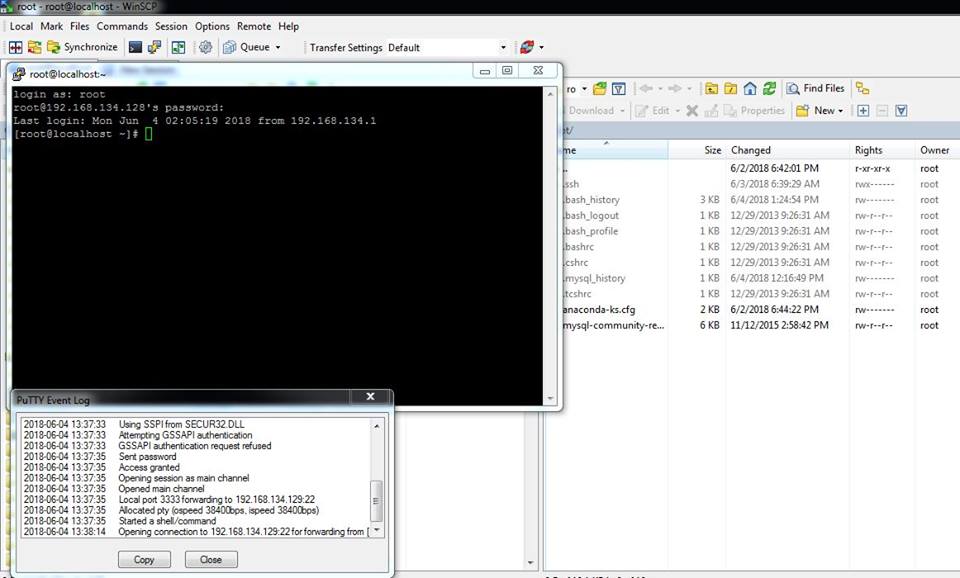The image size is (960, 578).
Task: Click the green arrows toolbar icon
Action: 178,47
